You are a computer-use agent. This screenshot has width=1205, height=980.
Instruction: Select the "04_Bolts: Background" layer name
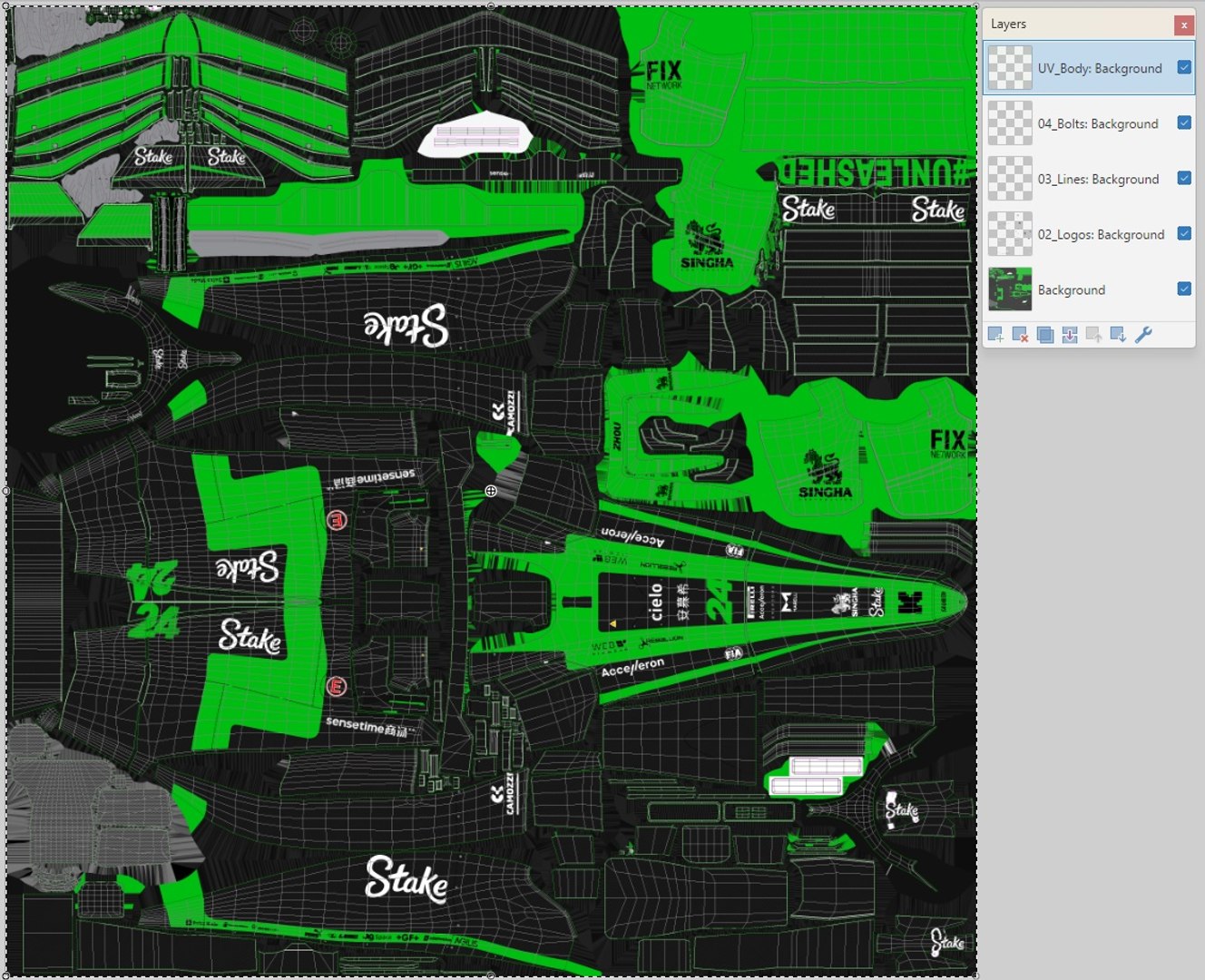tap(1098, 124)
